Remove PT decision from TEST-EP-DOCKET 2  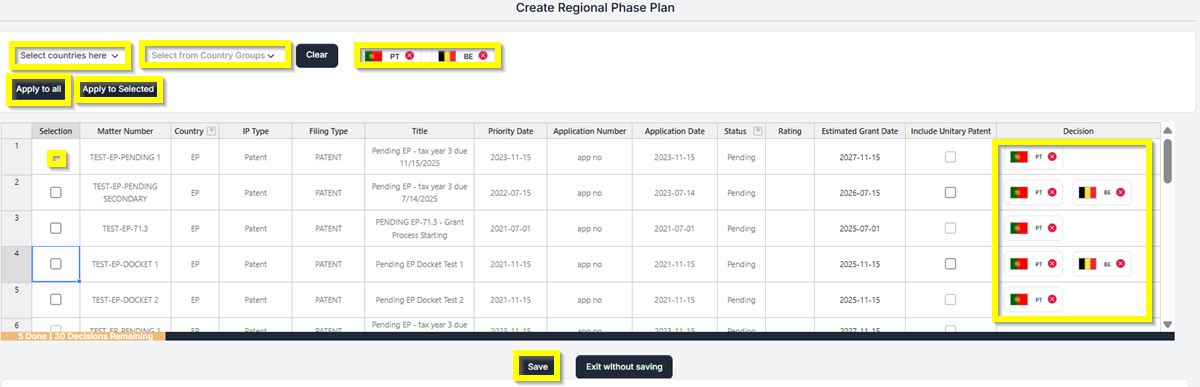pyautogui.click(x=1052, y=299)
